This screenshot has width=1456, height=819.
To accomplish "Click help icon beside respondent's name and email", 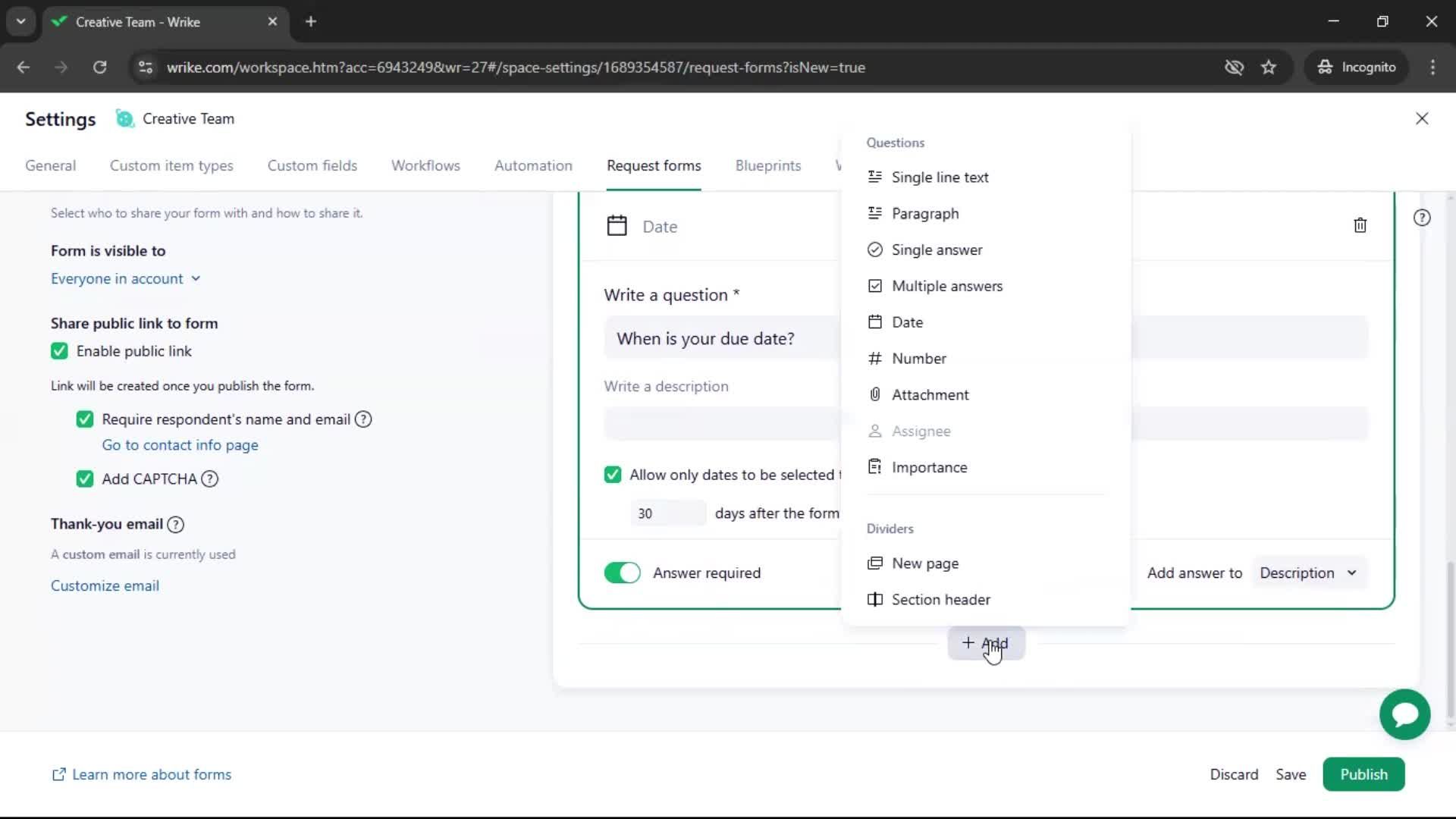I will coord(363,419).
